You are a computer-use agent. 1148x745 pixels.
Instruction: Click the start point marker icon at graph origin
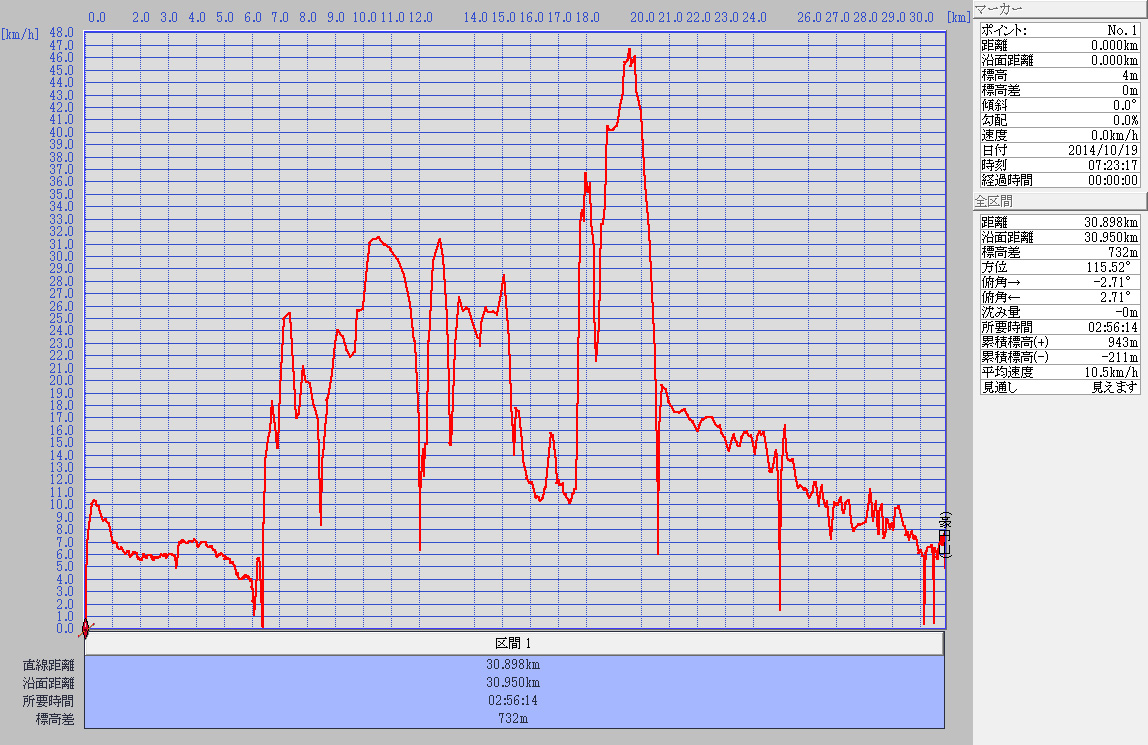click(x=85, y=628)
